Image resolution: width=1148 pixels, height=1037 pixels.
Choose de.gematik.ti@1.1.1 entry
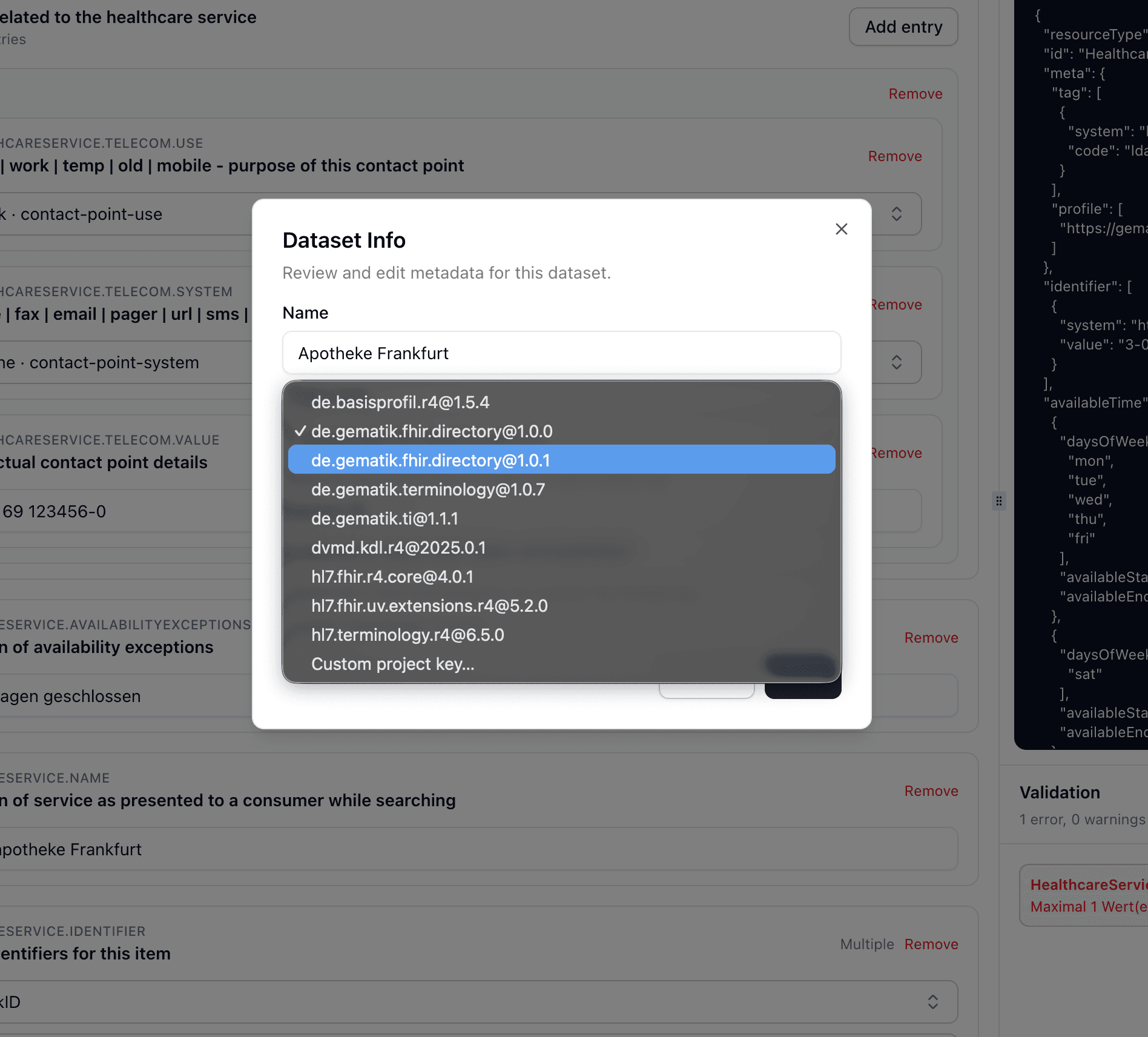(385, 518)
